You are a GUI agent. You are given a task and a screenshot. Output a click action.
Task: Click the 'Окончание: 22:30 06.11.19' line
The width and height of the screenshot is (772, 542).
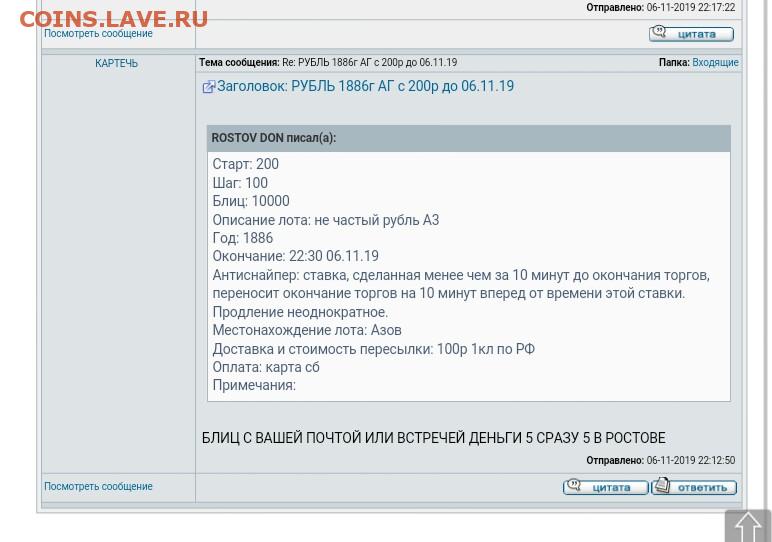tap(295, 256)
